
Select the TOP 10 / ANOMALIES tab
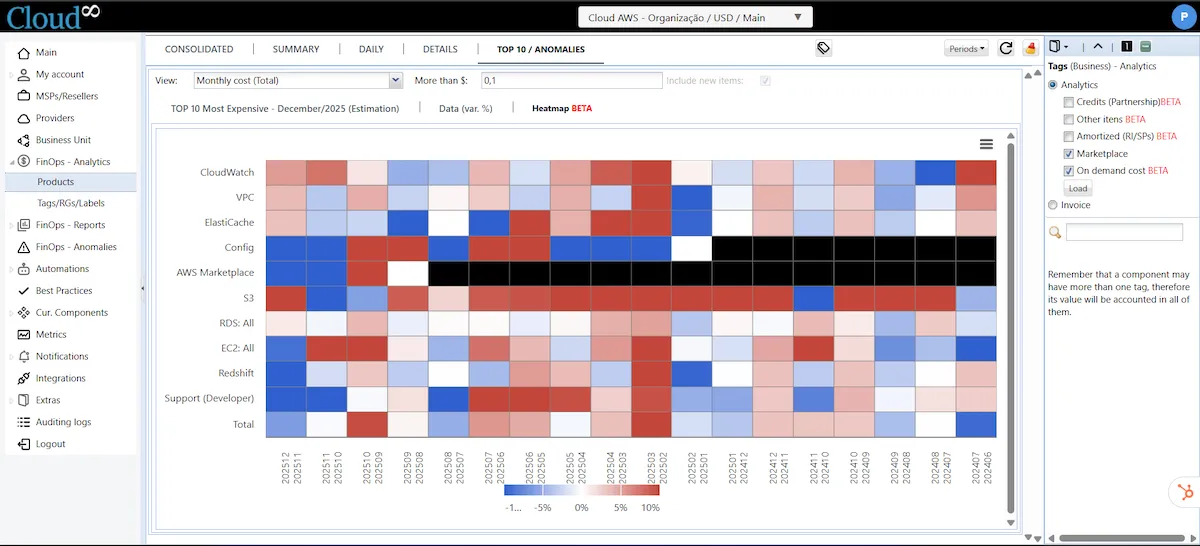click(x=541, y=49)
